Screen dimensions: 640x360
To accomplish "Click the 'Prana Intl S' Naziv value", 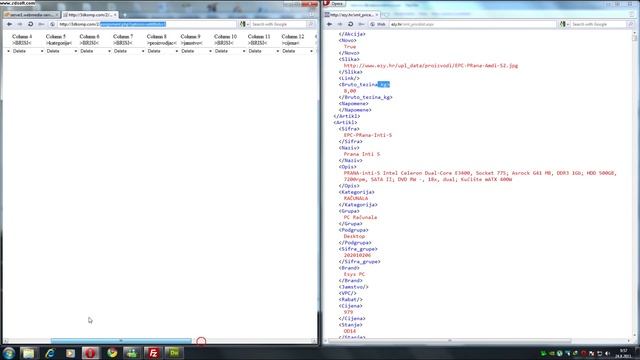I will (362, 154).
